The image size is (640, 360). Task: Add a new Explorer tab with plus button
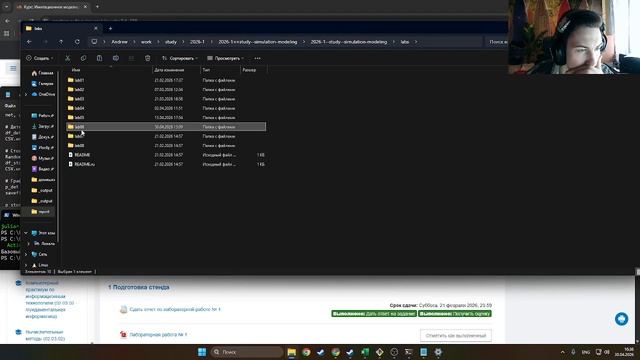coord(110,29)
